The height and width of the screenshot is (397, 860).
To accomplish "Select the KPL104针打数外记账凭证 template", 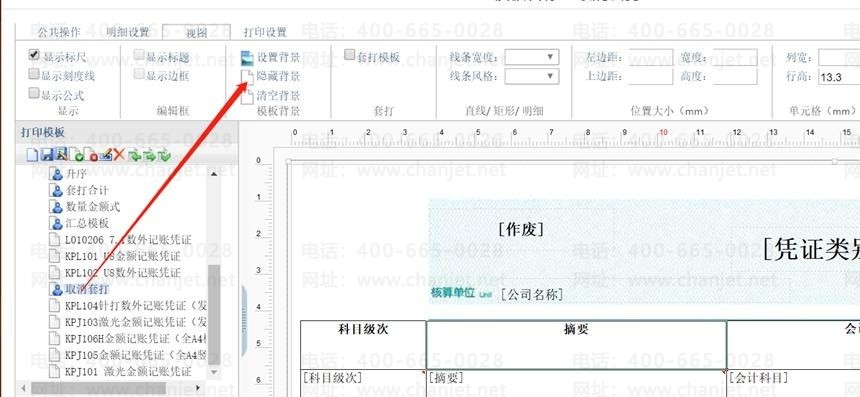I will pos(135,305).
